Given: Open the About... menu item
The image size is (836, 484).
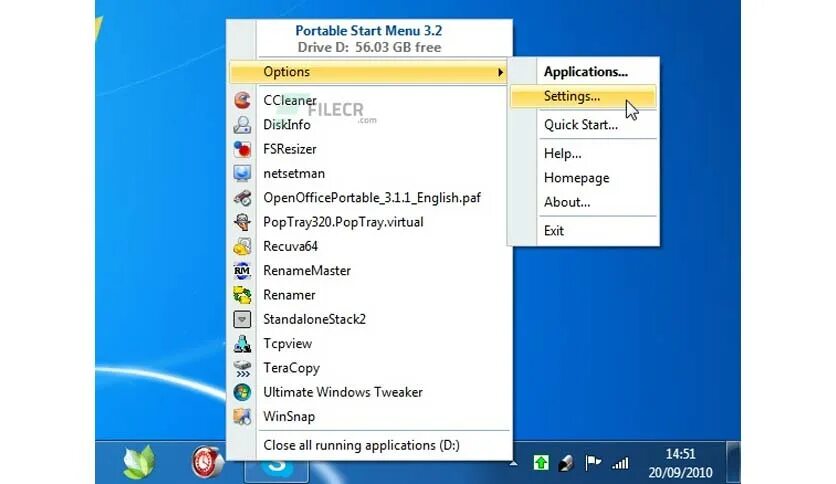Looking at the screenshot, I should pos(567,202).
